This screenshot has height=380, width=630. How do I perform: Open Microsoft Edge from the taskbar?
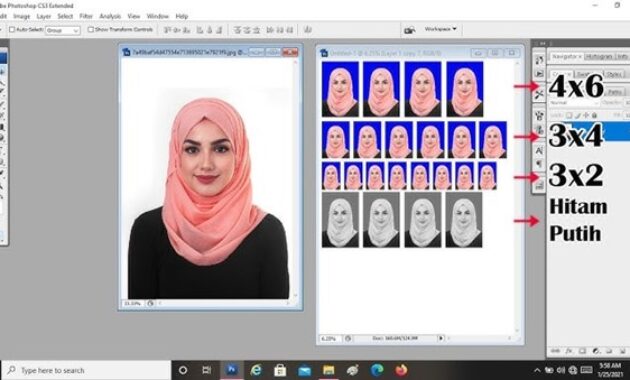[376, 370]
